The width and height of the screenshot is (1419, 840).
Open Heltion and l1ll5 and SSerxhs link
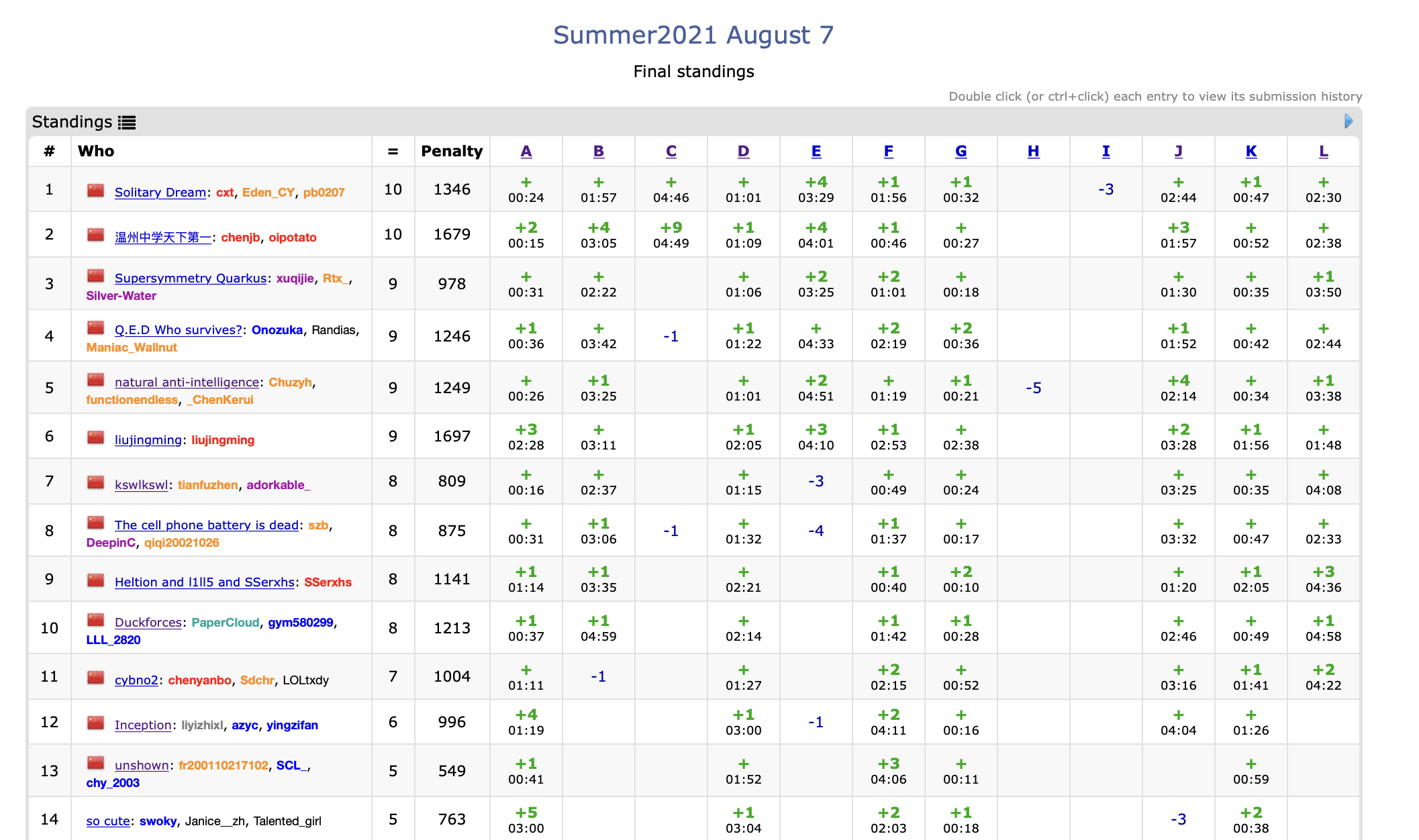(204, 582)
